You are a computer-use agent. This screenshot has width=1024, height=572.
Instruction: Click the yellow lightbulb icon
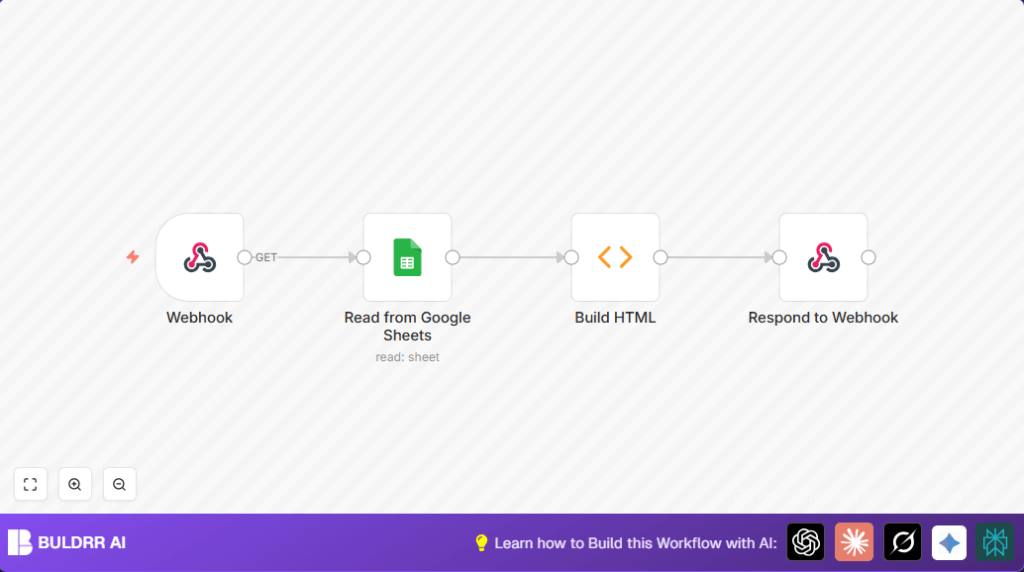(481, 543)
